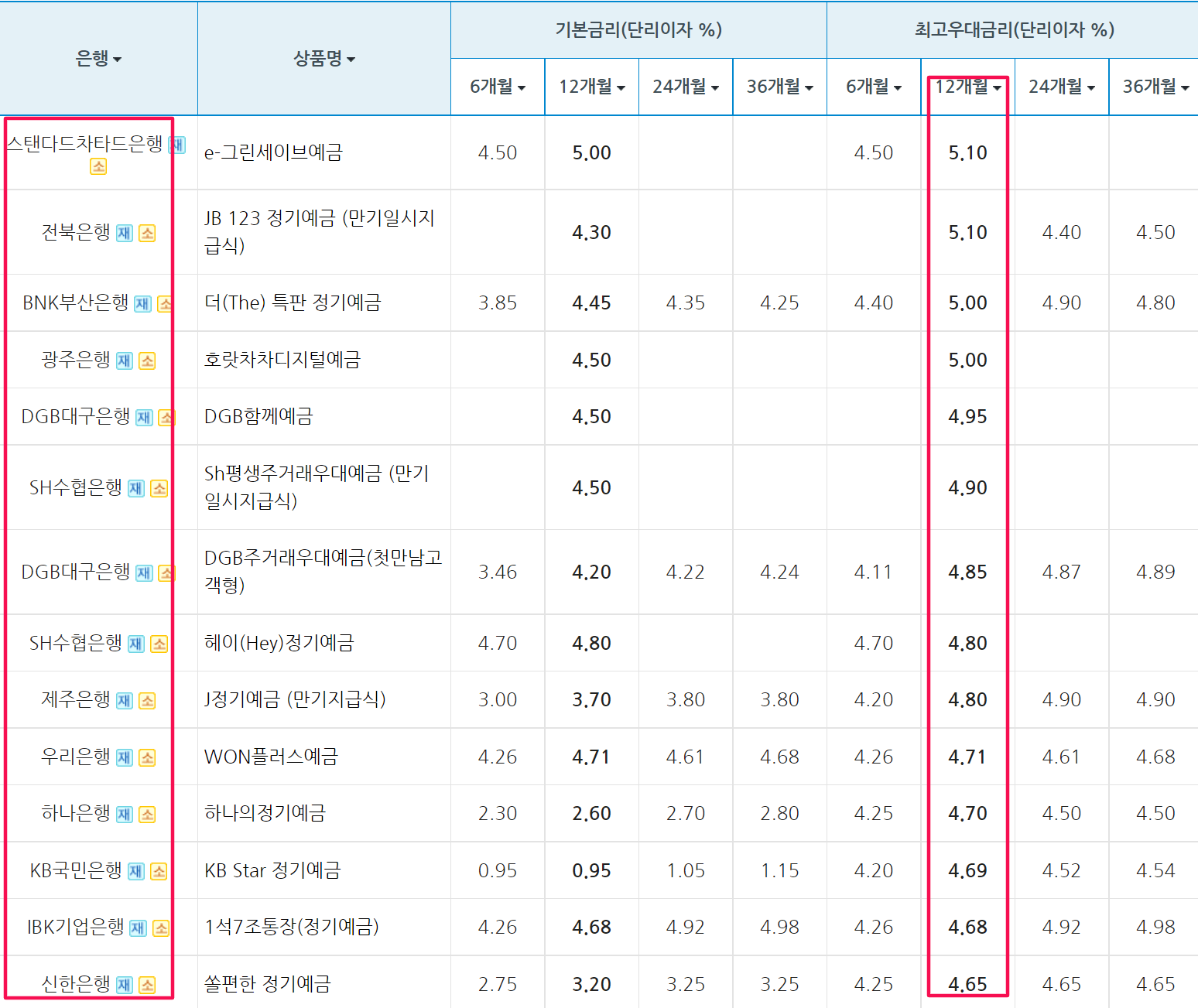The width and height of the screenshot is (1198, 1008).
Task: Sort by 기본금리 6개월 header
Action: (498, 87)
